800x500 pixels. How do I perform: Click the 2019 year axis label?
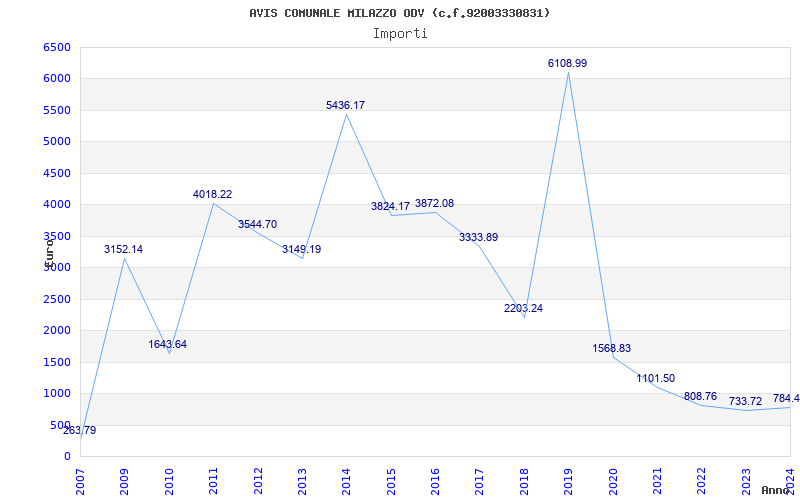tap(568, 481)
